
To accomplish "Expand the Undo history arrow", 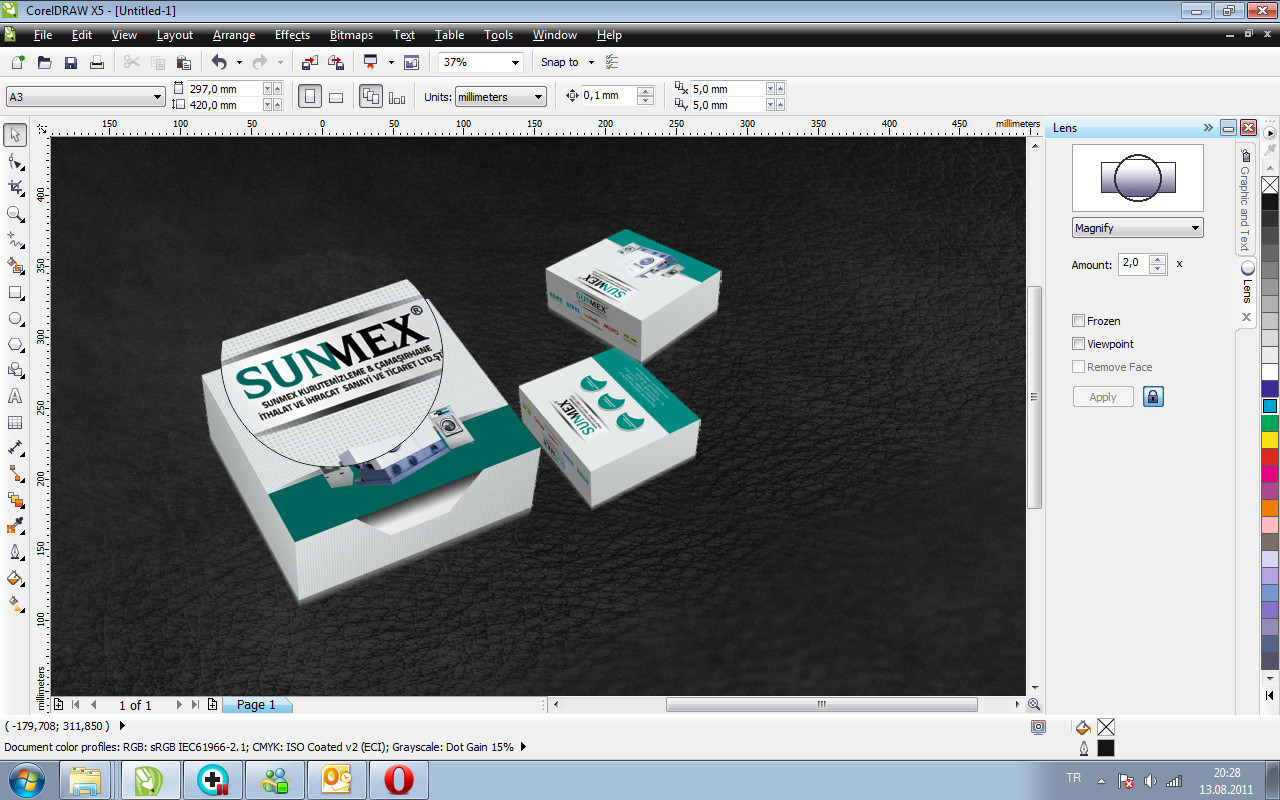I will (x=239, y=62).
